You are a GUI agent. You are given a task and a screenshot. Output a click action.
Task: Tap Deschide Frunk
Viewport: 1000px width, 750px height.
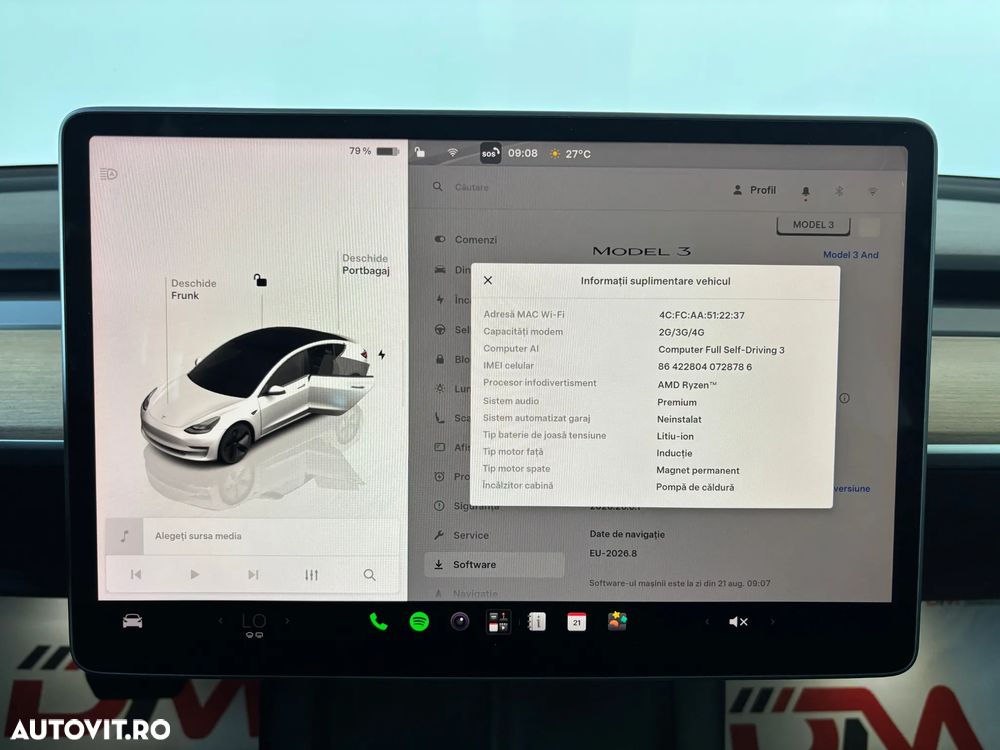[193, 290]
